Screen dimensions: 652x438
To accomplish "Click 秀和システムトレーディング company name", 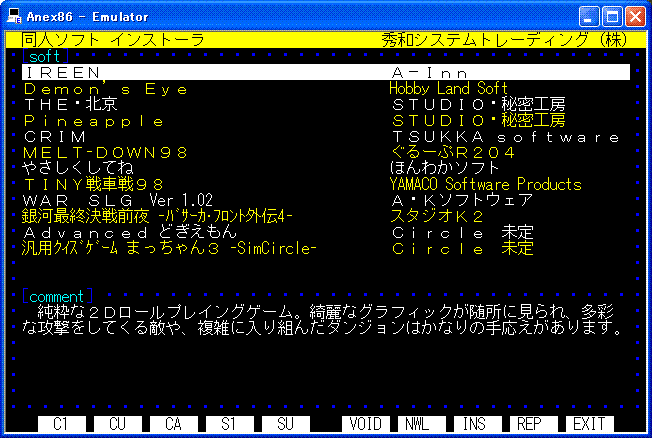I will [x=504, y=40].
